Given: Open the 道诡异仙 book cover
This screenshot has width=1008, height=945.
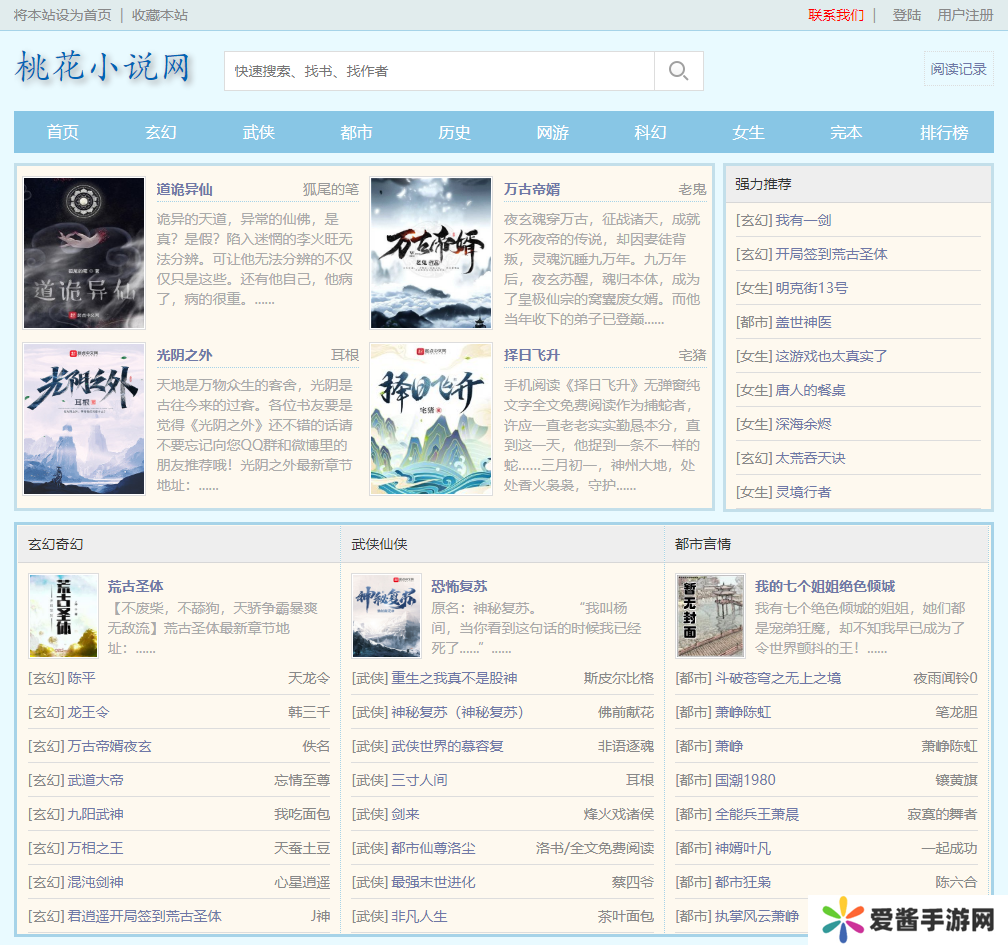Looking at the screenshot, I should pyautogui.click(x=84, y=253).
